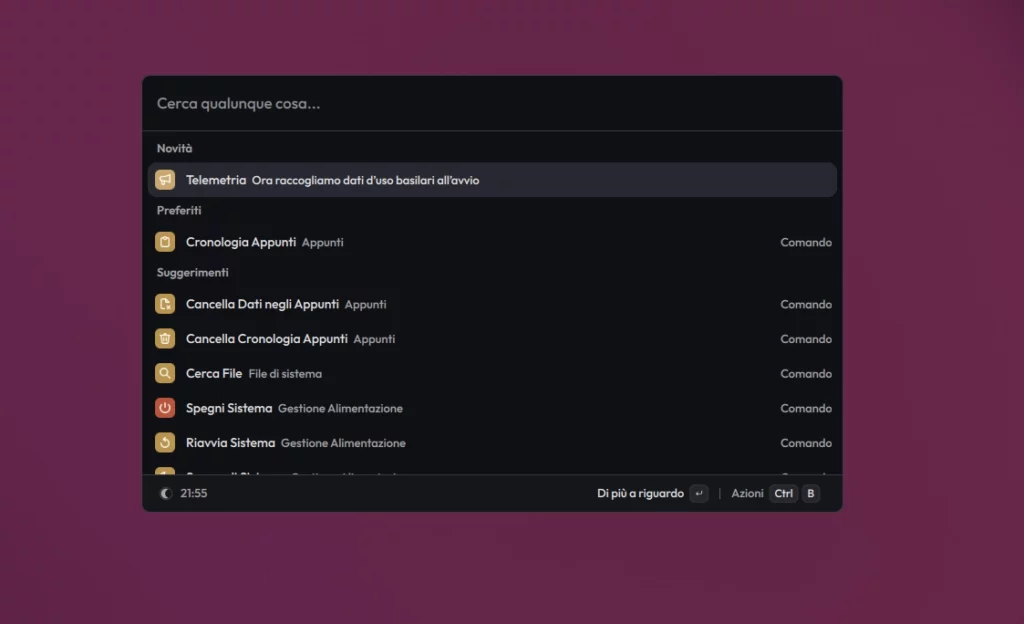Run Cancella Dati negli Appunti
Image resolution: width=1024 pixels, height=624 pixels.
click(x=492, y=304)
